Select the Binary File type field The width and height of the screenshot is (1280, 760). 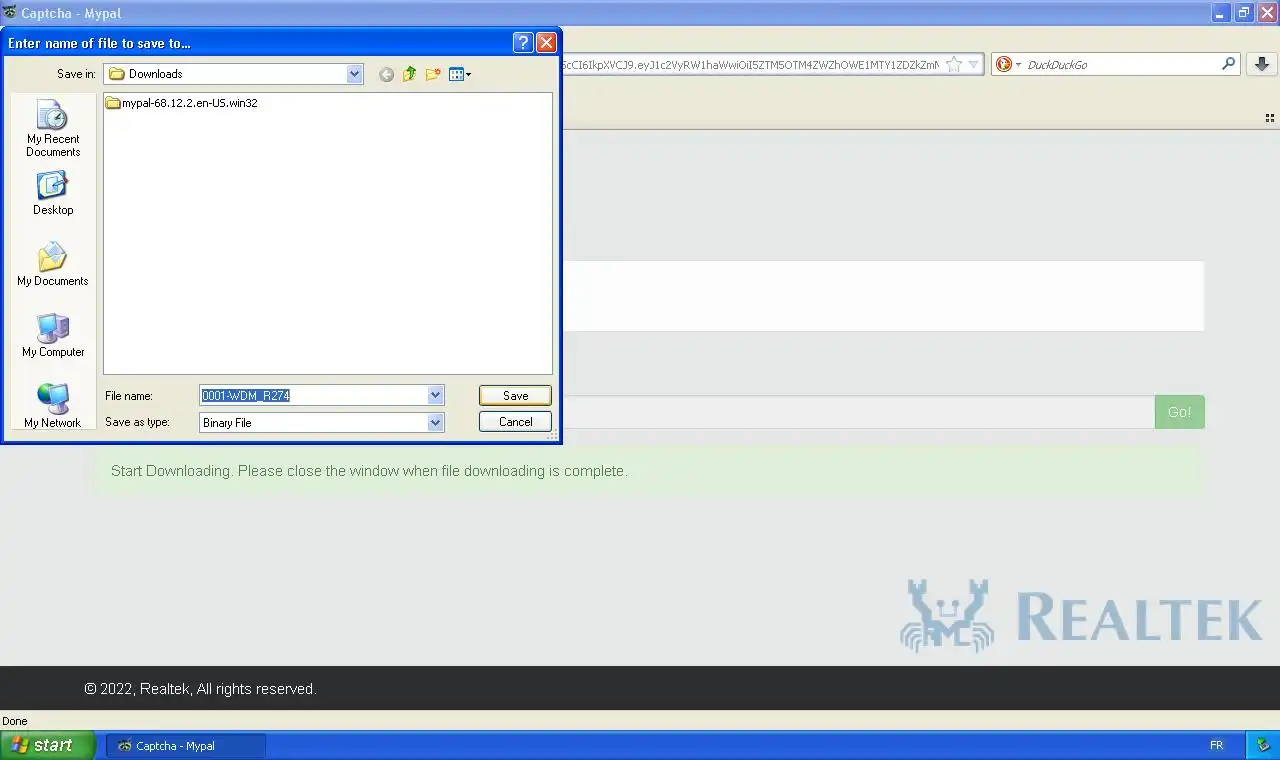pyautogui.click(x=313, y=422)
